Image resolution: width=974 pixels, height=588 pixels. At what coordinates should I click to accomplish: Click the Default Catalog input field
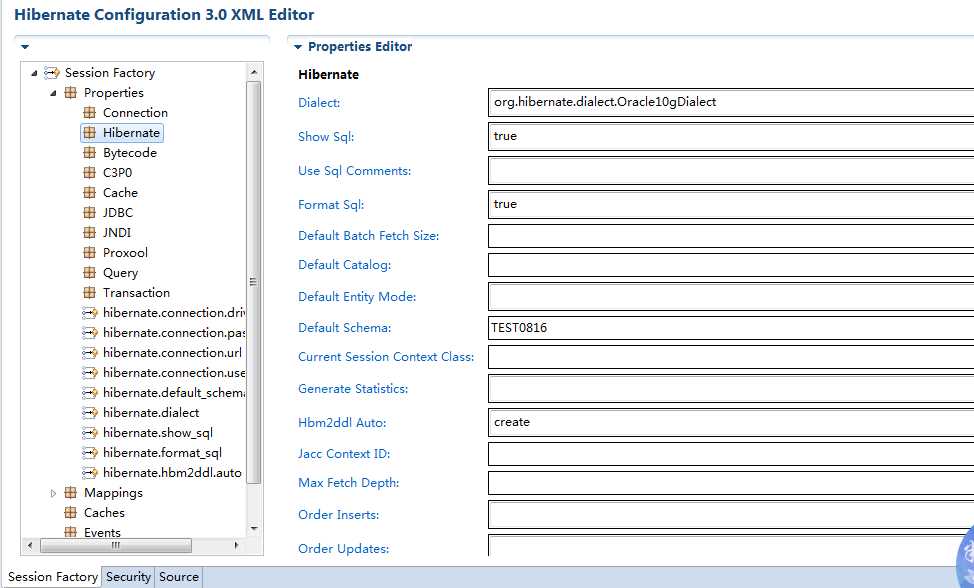point(731,265)
